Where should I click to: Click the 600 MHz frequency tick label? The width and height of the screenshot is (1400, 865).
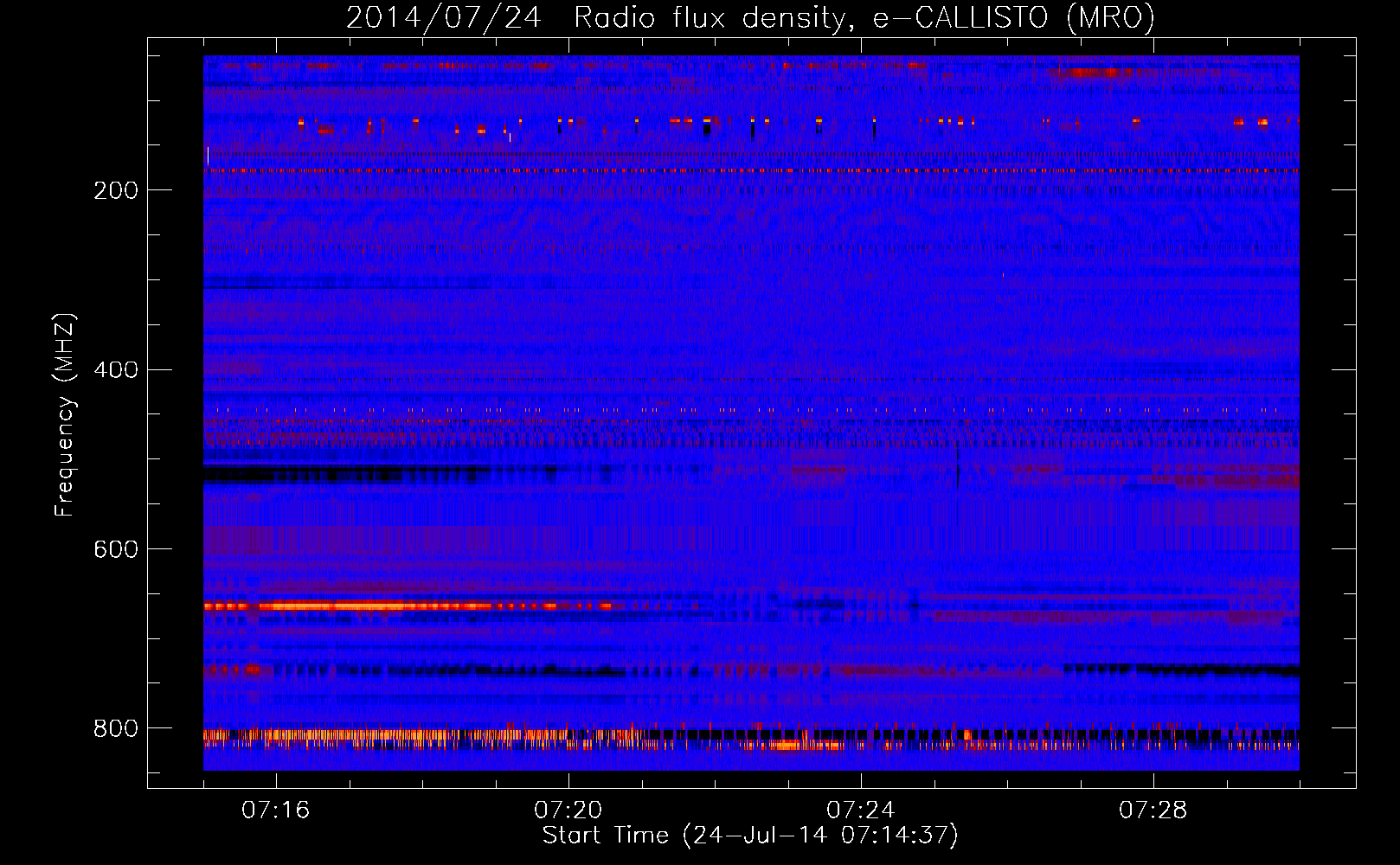tap(116, 549)
